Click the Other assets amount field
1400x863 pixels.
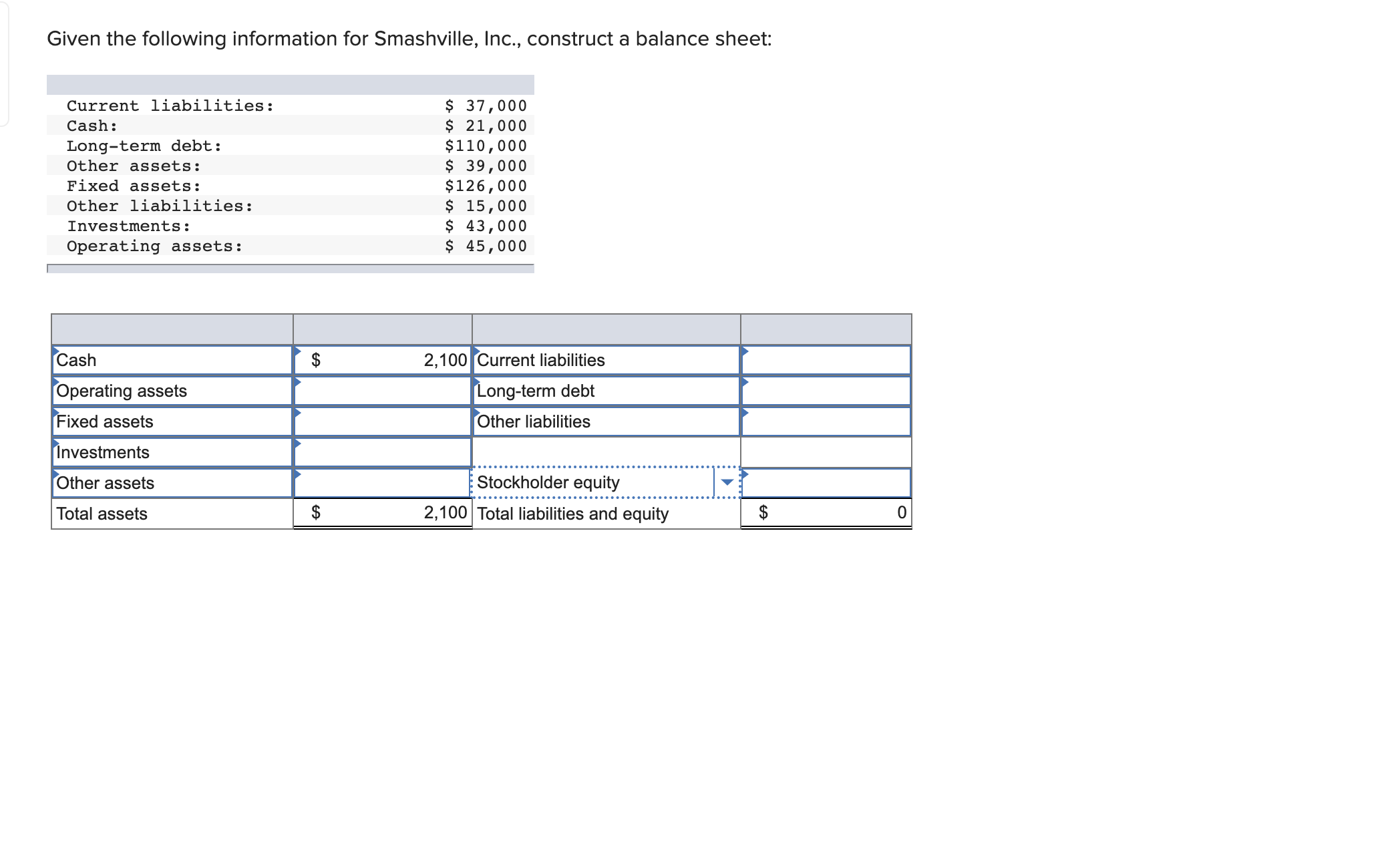(x=383, y=483)
